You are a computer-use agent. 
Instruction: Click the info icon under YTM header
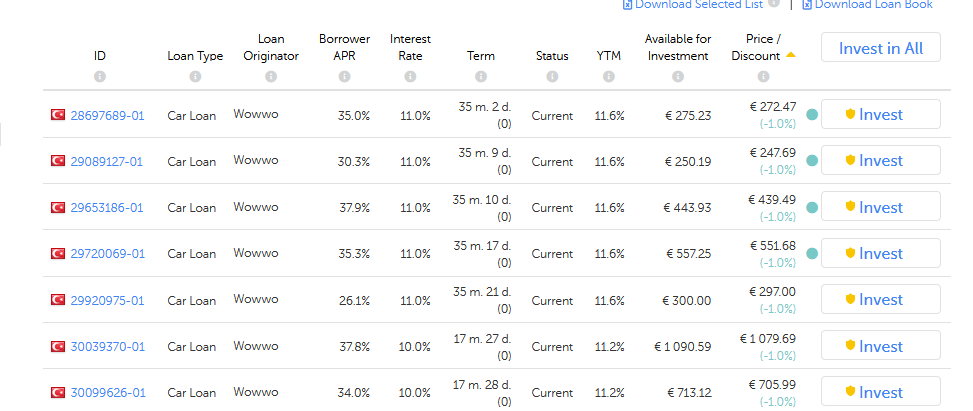tap(609, 77)
